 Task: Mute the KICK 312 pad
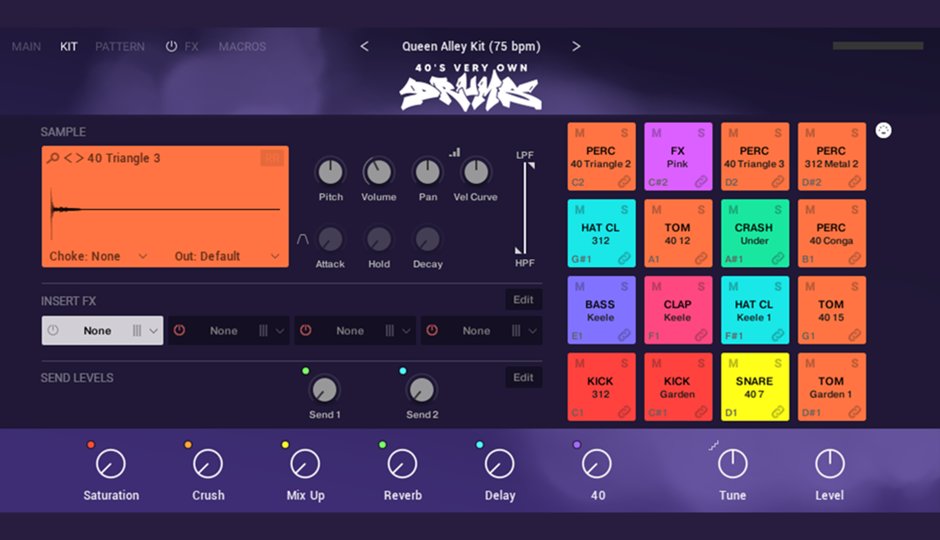point(580,363)
